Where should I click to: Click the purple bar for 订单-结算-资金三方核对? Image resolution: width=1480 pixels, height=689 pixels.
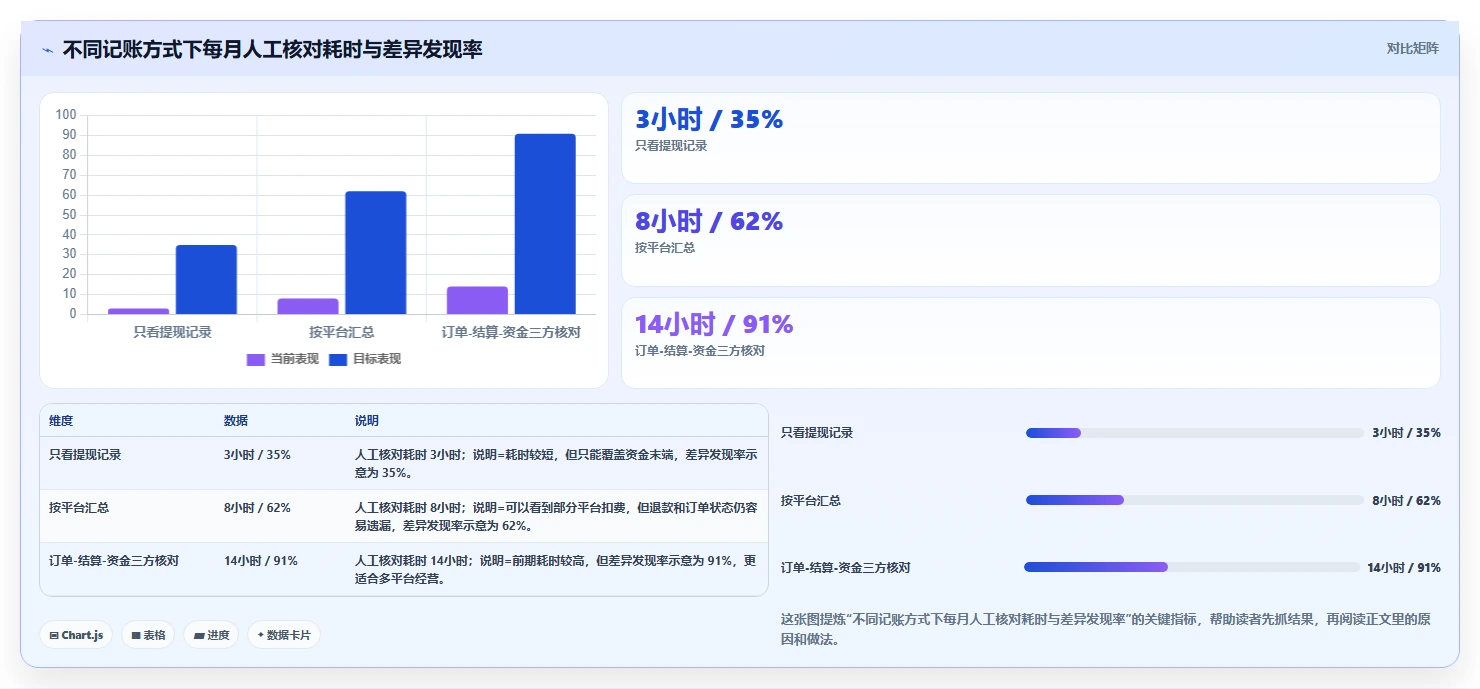(x=477, y=300)
